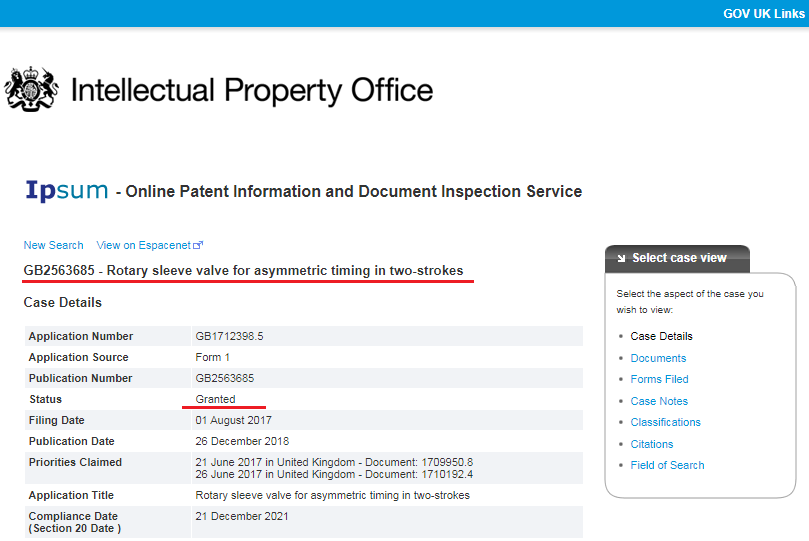Go to Forms Filed view
Image resolution: width=809 pixels, height=541 pixels.
point(659,379)
